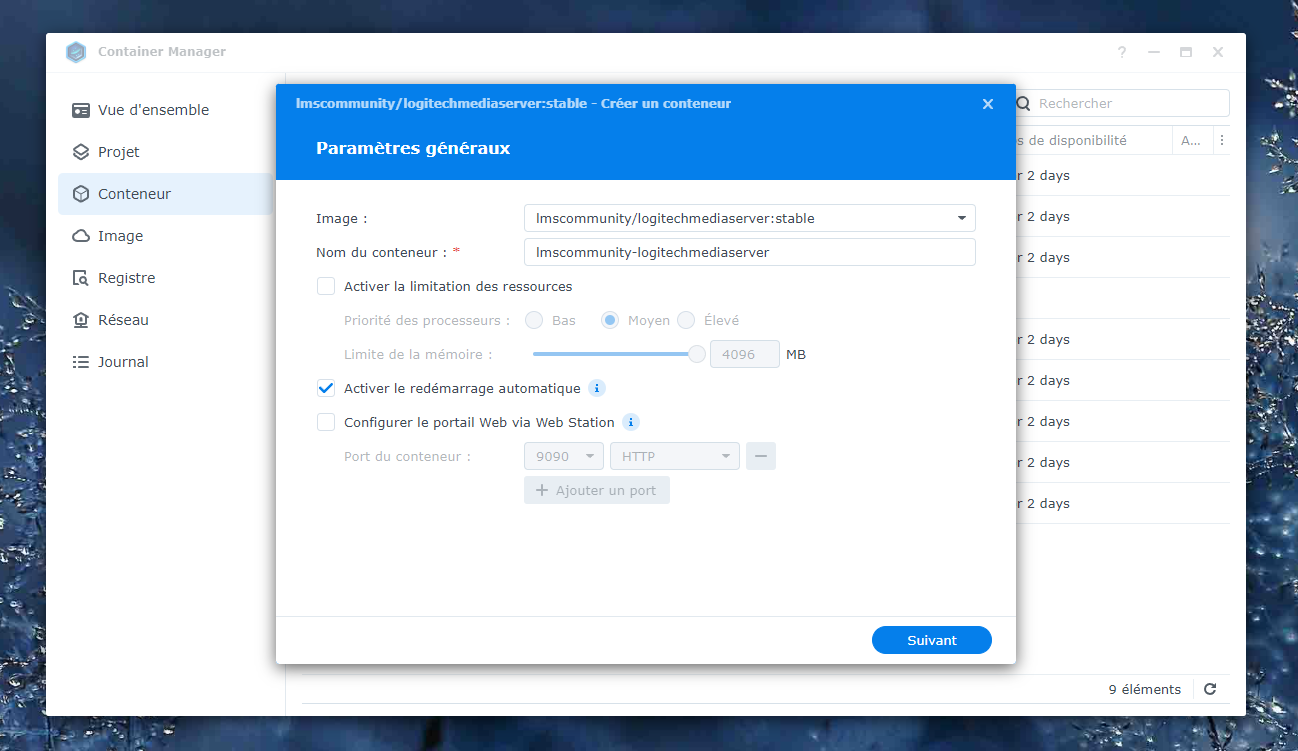Open the help question mark icon
The image size is (1298, 751).
coord(1122,52)
